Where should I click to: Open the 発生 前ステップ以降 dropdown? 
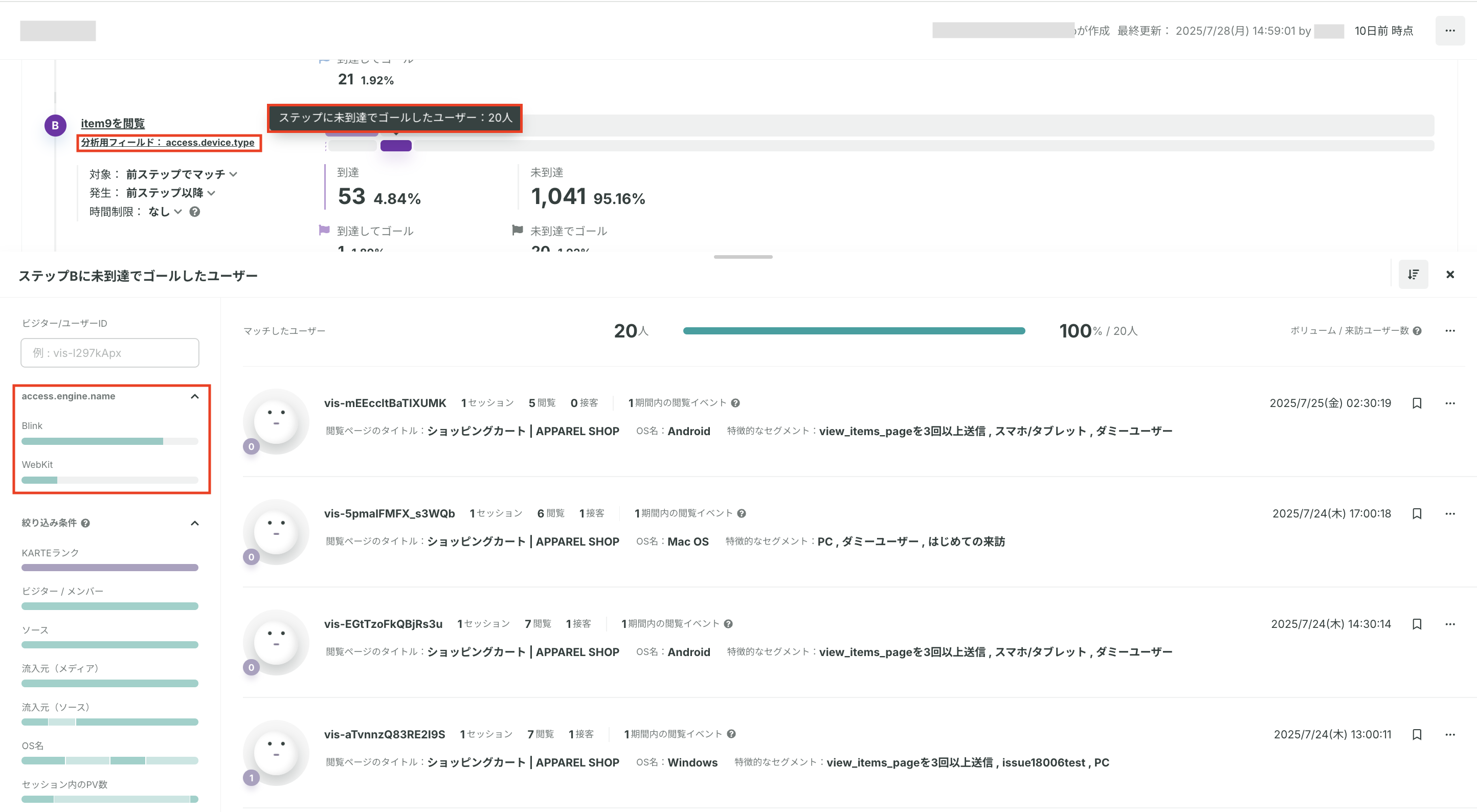(170, 193)
